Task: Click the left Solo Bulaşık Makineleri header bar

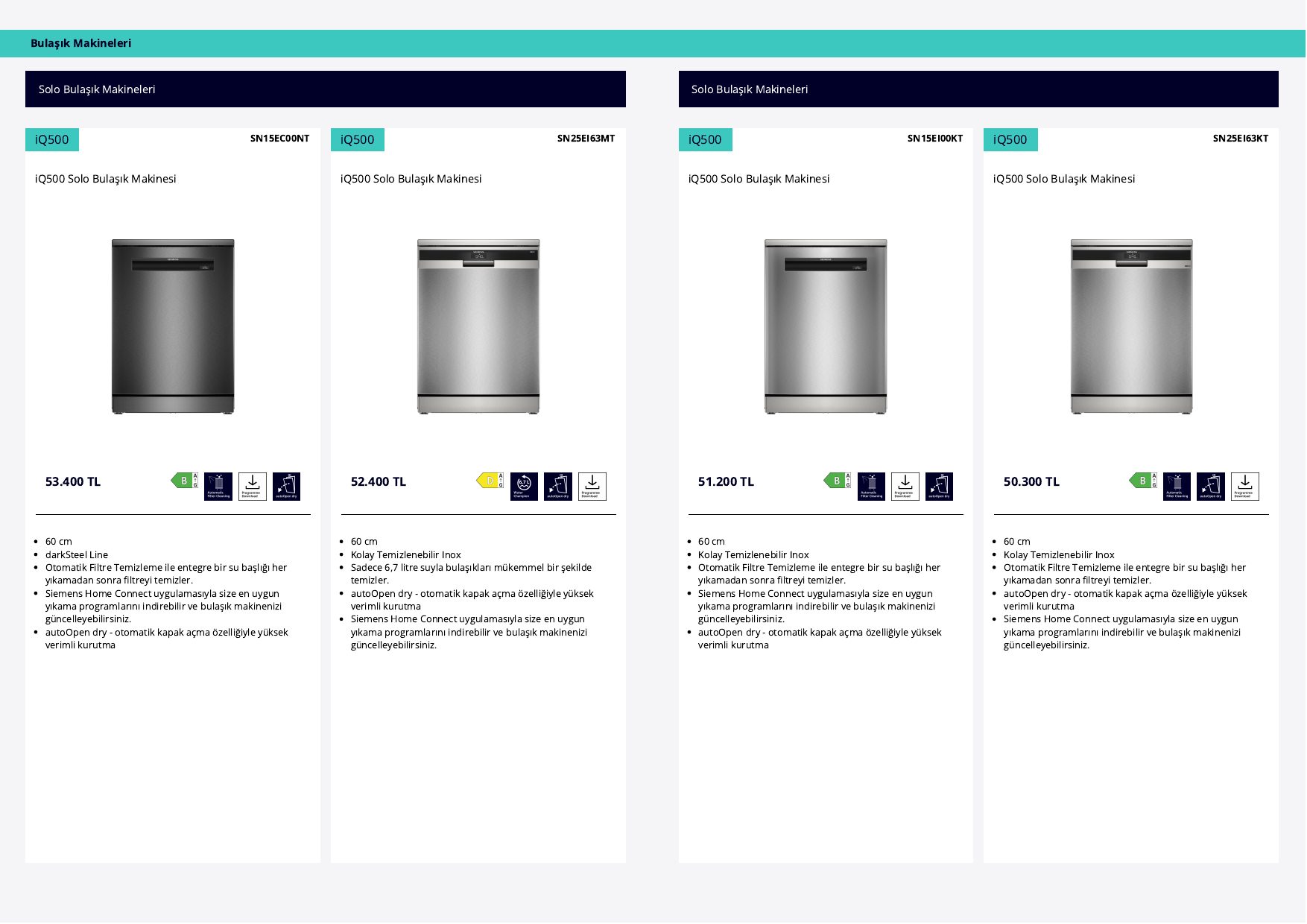Action: point(326,89)
